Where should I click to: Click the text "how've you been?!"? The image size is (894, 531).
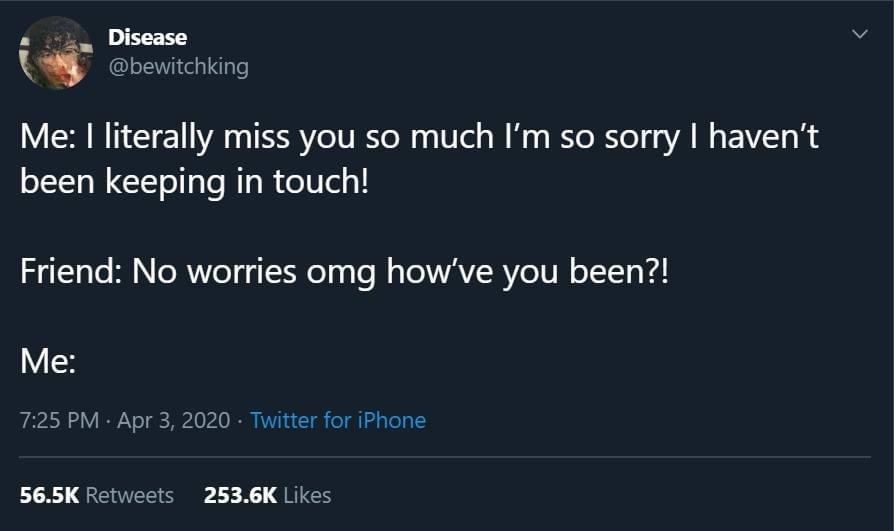coord(536,273)
